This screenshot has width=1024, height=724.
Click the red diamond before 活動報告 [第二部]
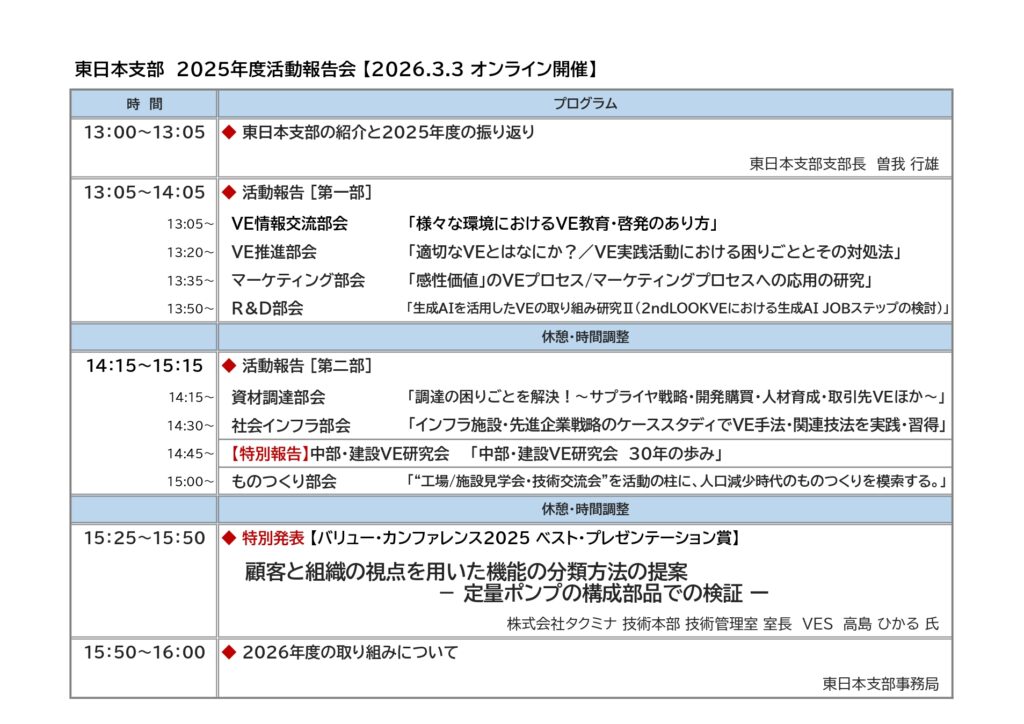[228, 366]
